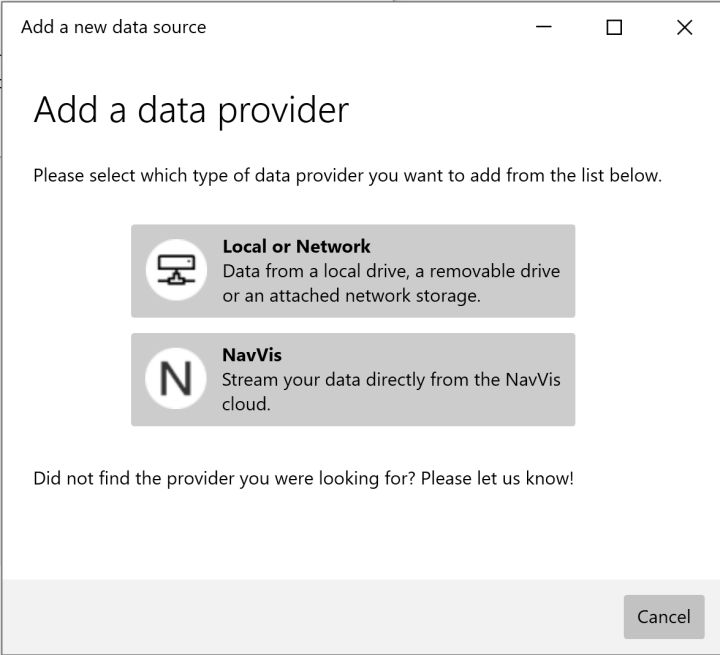Click empty title bar area of dialog

point(370,27)
